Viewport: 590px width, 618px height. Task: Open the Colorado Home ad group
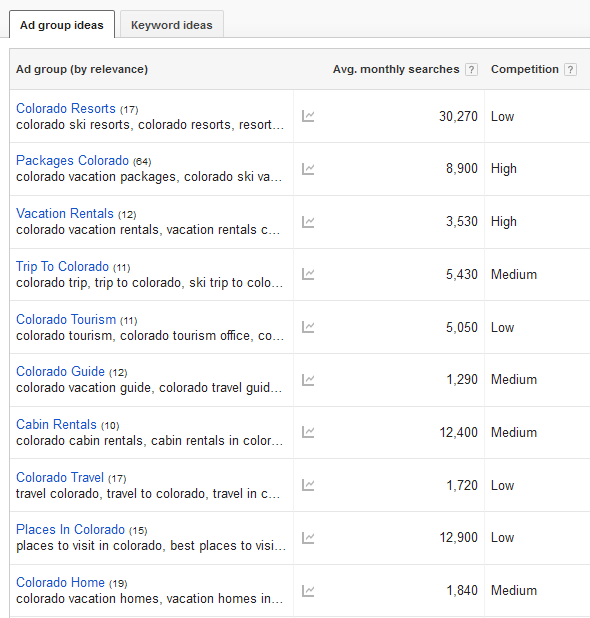(x=60, y=582)
